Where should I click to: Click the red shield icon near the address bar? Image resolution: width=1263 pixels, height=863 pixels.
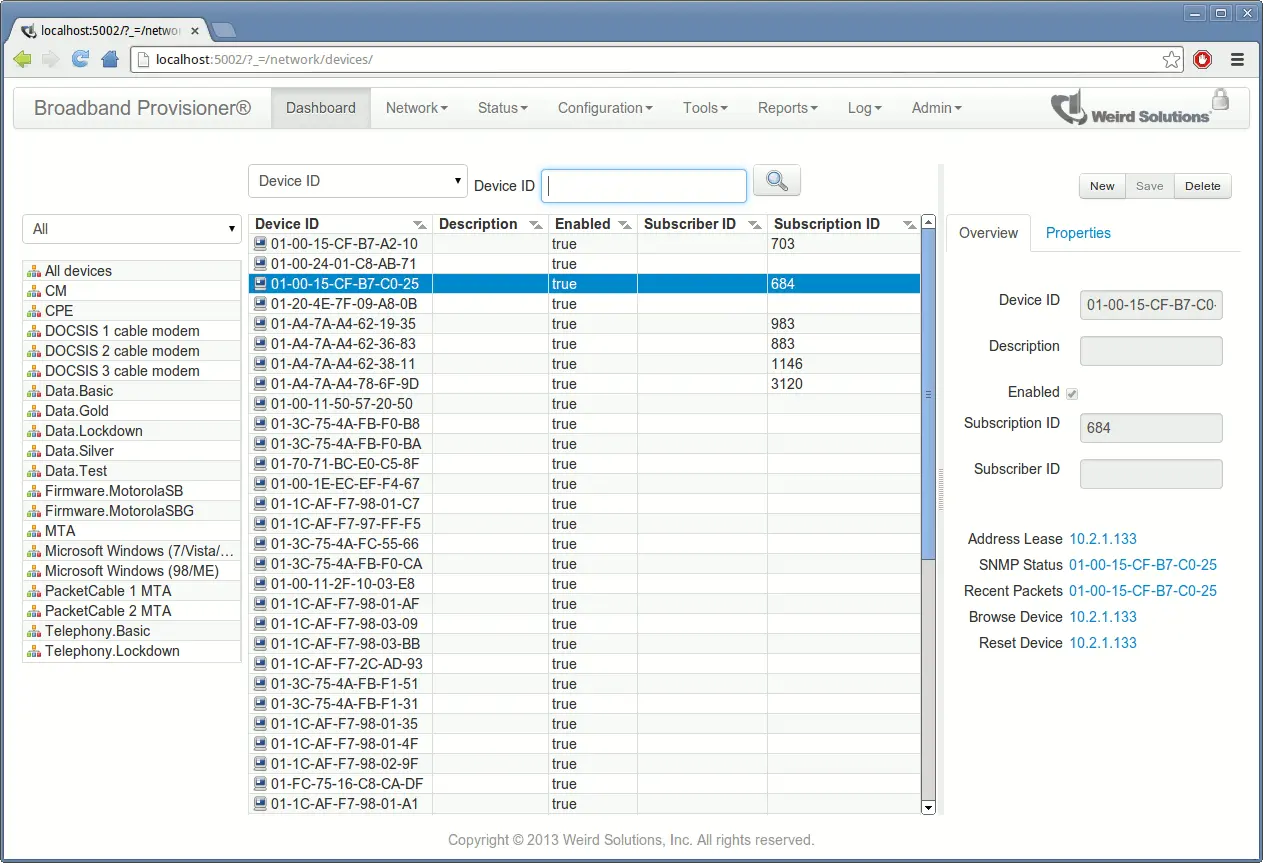tap(1202, 59)
